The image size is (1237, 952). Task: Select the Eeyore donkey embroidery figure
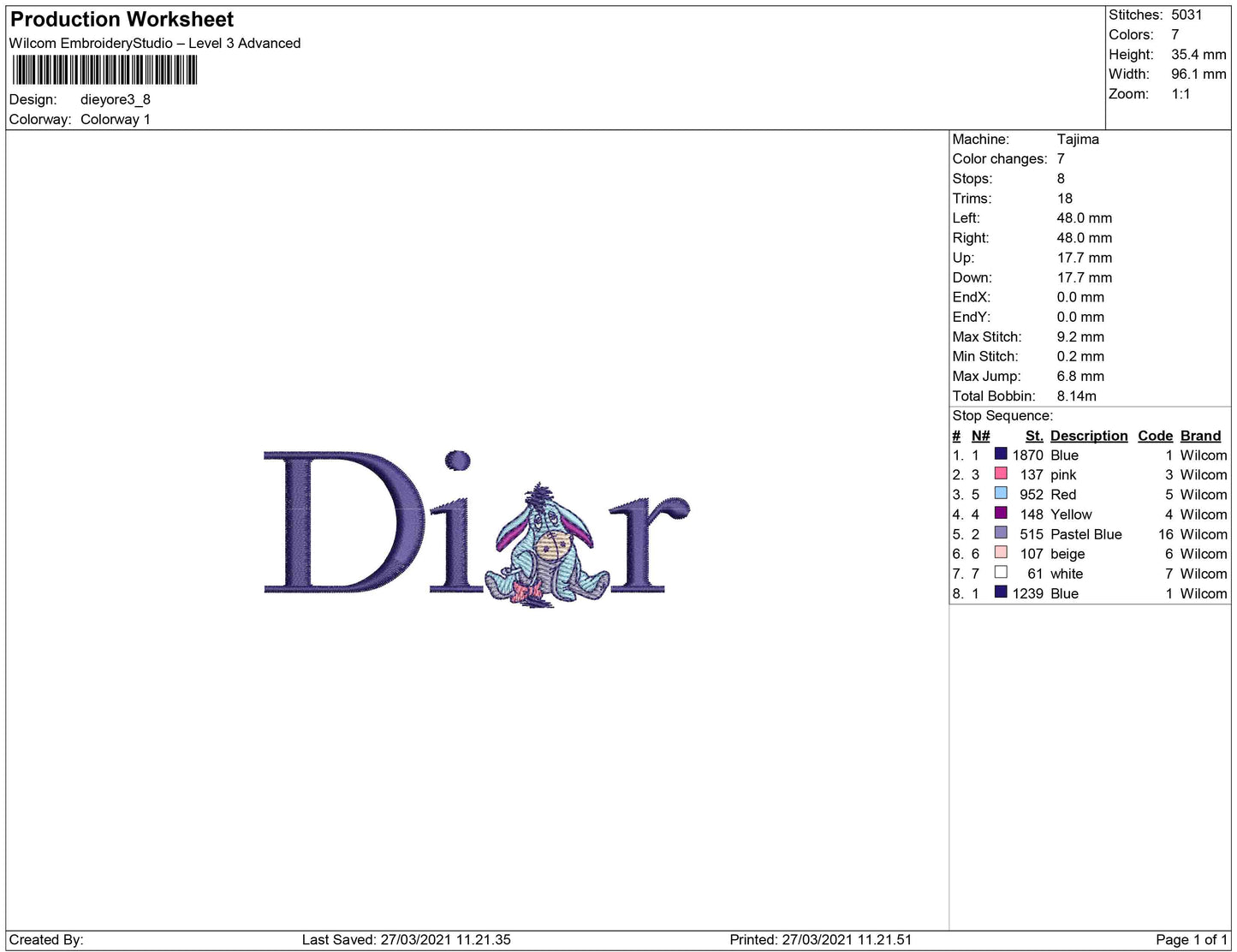pos(547,544)
